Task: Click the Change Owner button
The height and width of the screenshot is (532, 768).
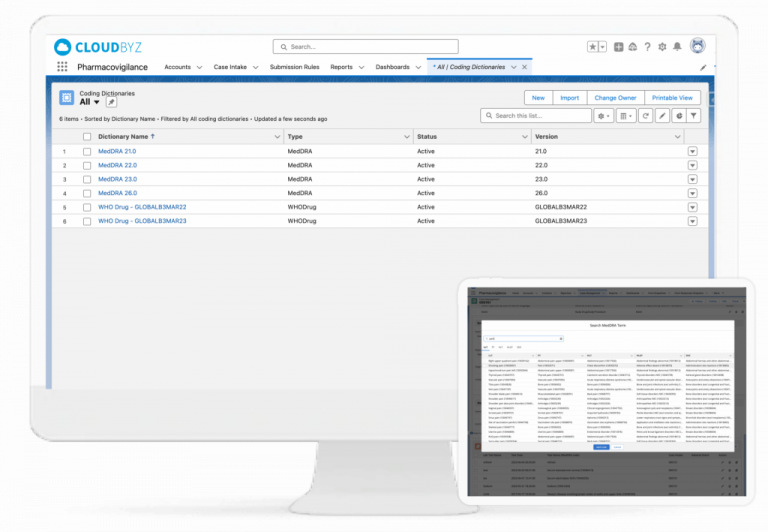Action: click(615, 97)
